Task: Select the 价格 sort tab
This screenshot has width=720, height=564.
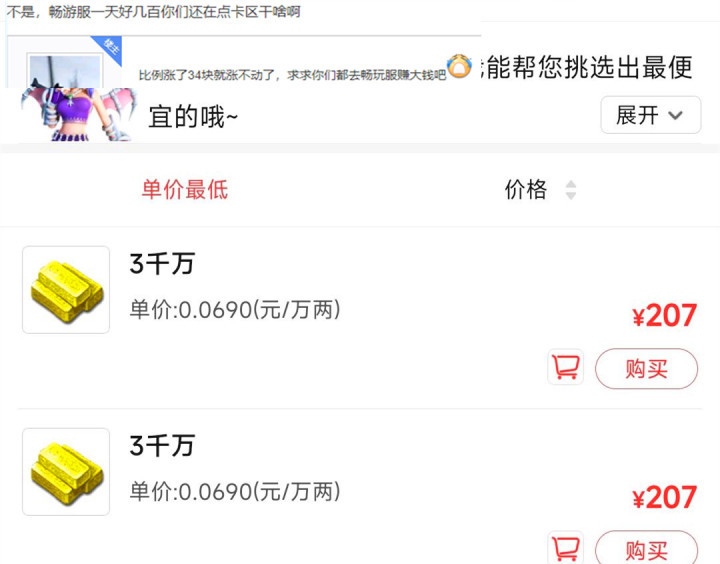Action: (x=526, y=190)
